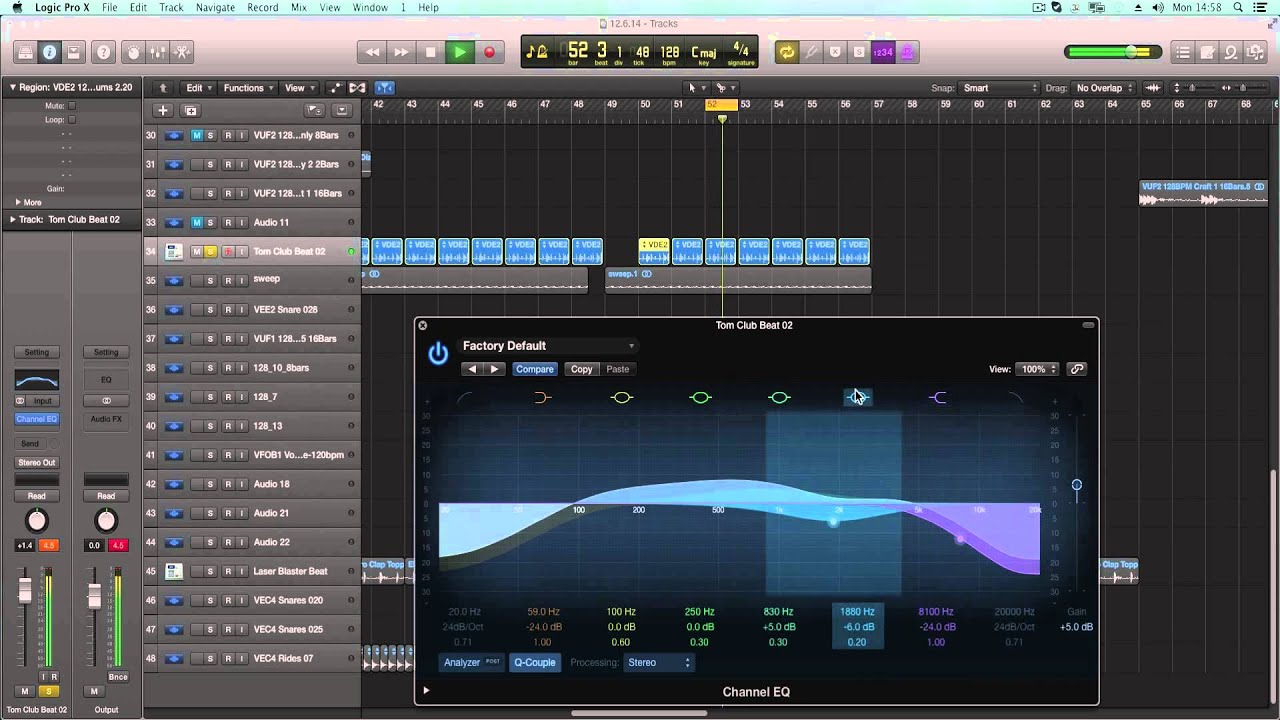This screenshot has width=1280, height=720.
Task: Open the List Editors icon
Action: pyautogui.click(x=1183, y=52)
